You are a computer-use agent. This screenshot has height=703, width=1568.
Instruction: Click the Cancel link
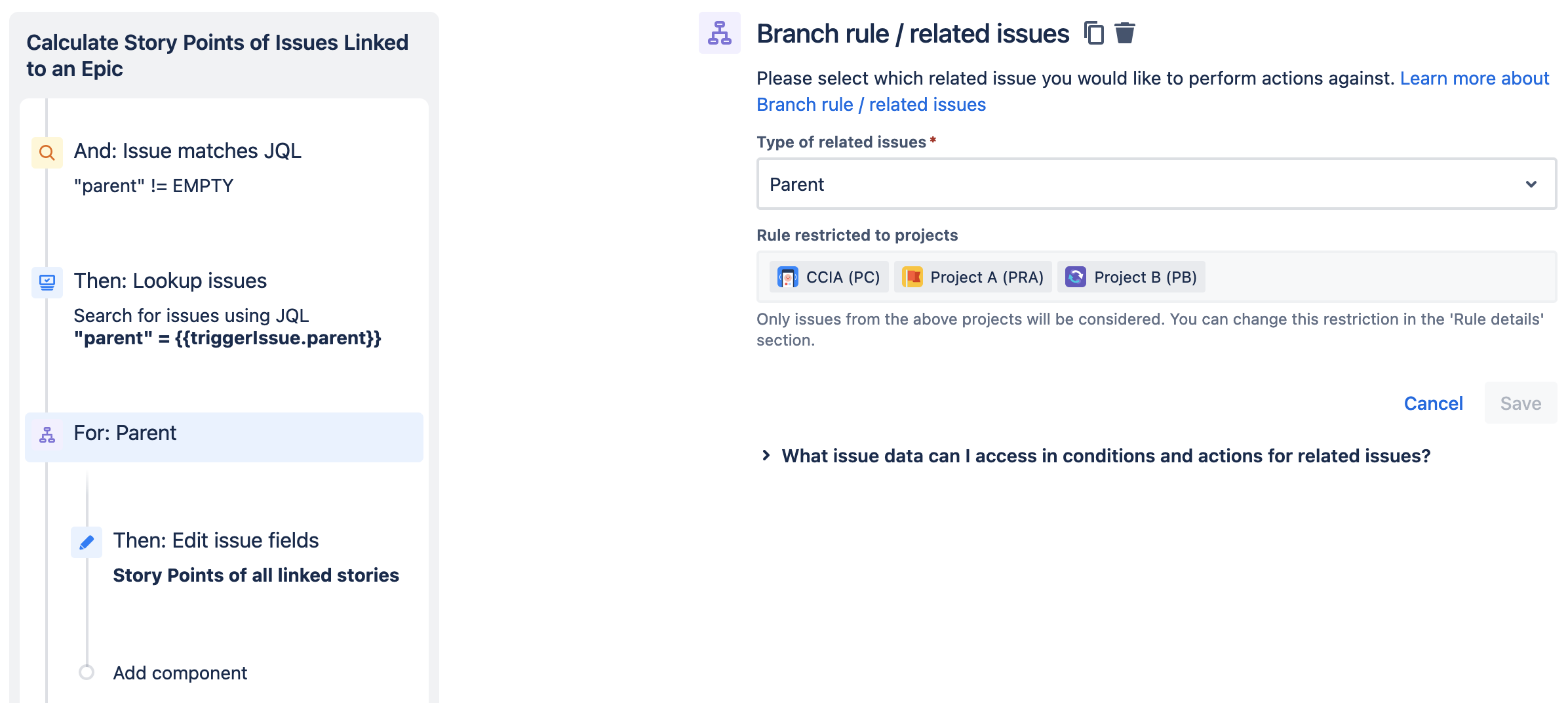(x=1434, y=403)
